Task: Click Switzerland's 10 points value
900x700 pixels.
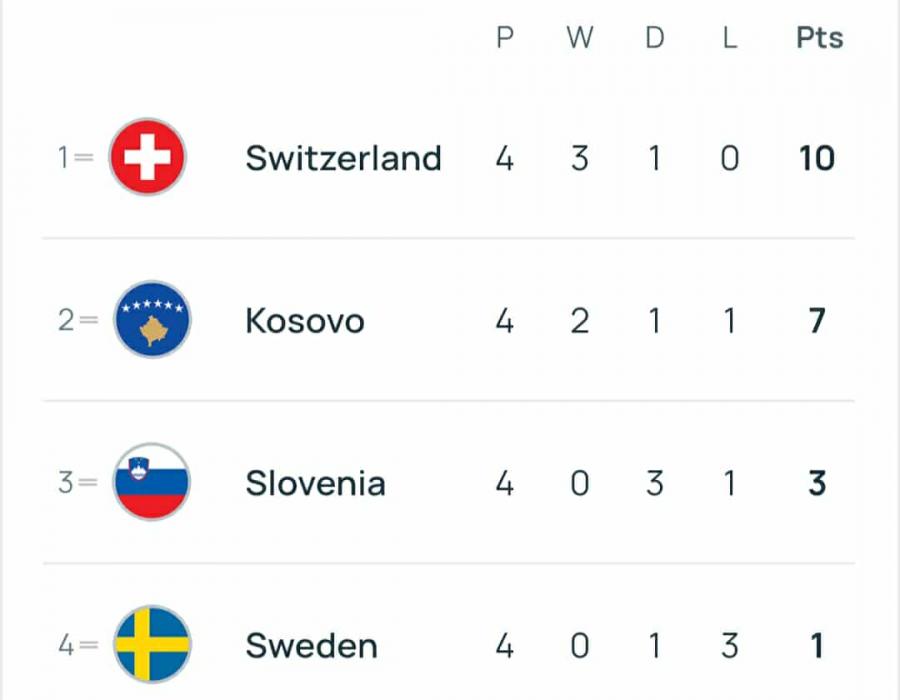Action: 817,158
